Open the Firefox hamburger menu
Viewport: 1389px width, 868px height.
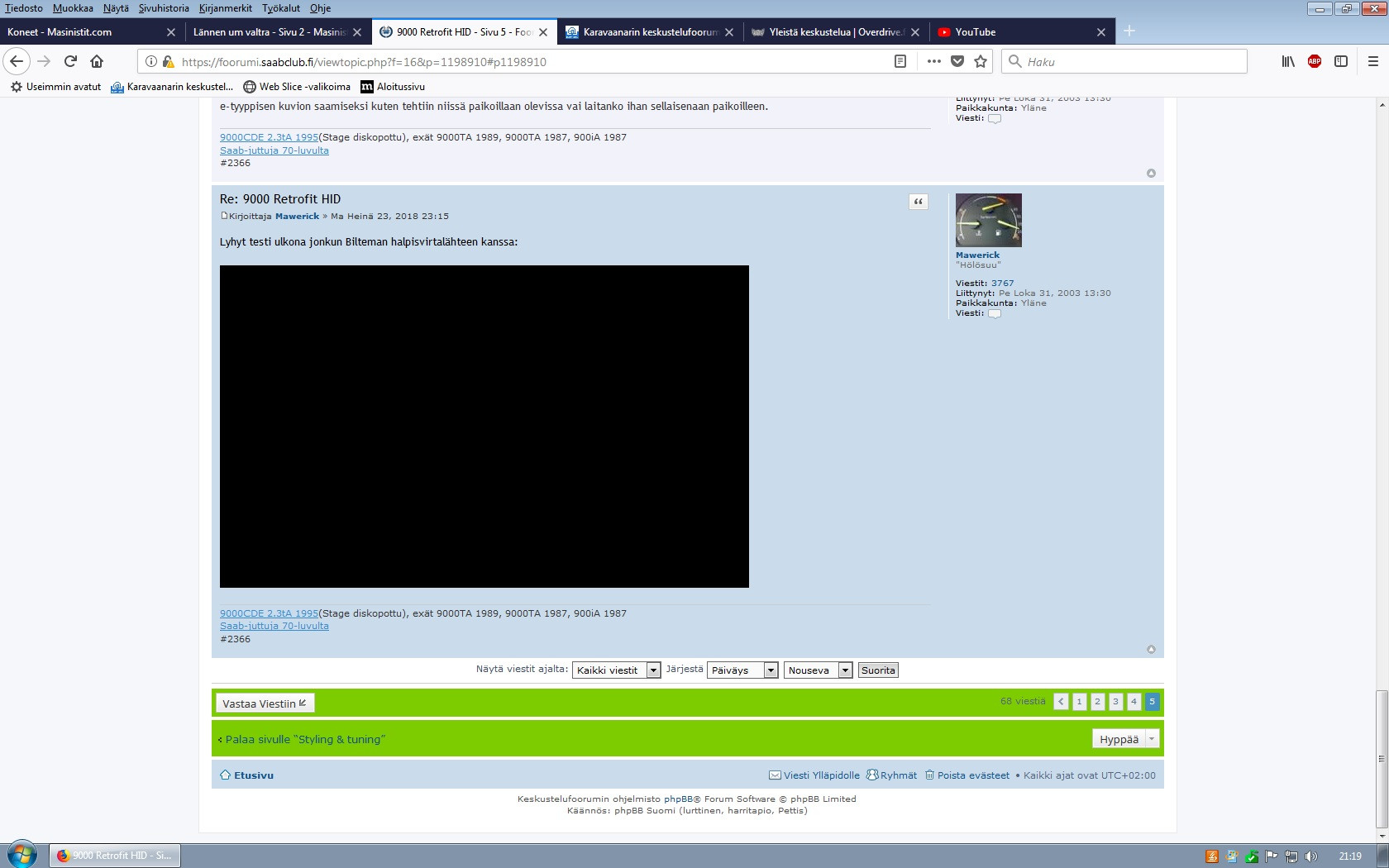(x=1373, y=61)
